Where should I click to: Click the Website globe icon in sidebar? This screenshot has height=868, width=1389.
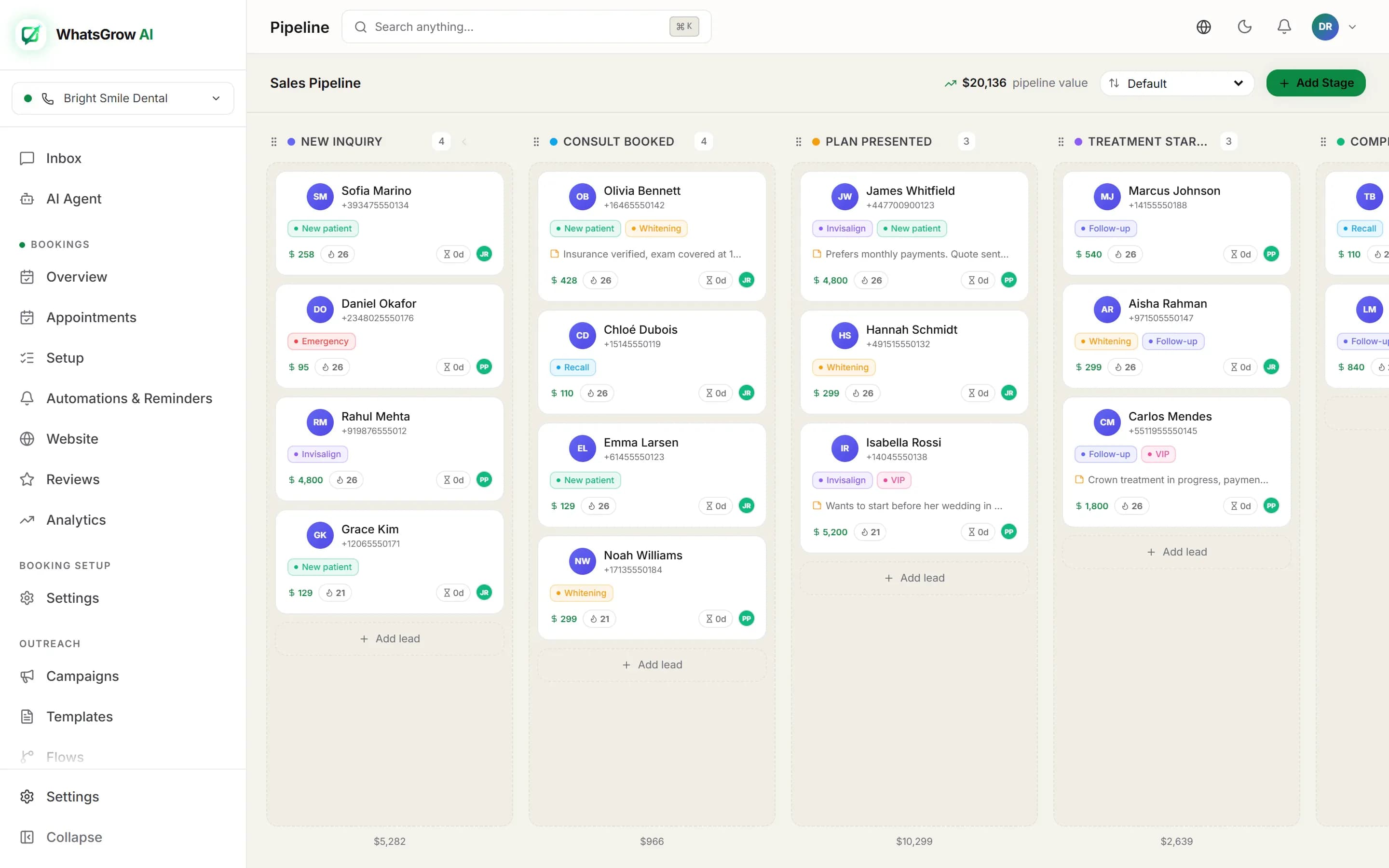(27, 439)
